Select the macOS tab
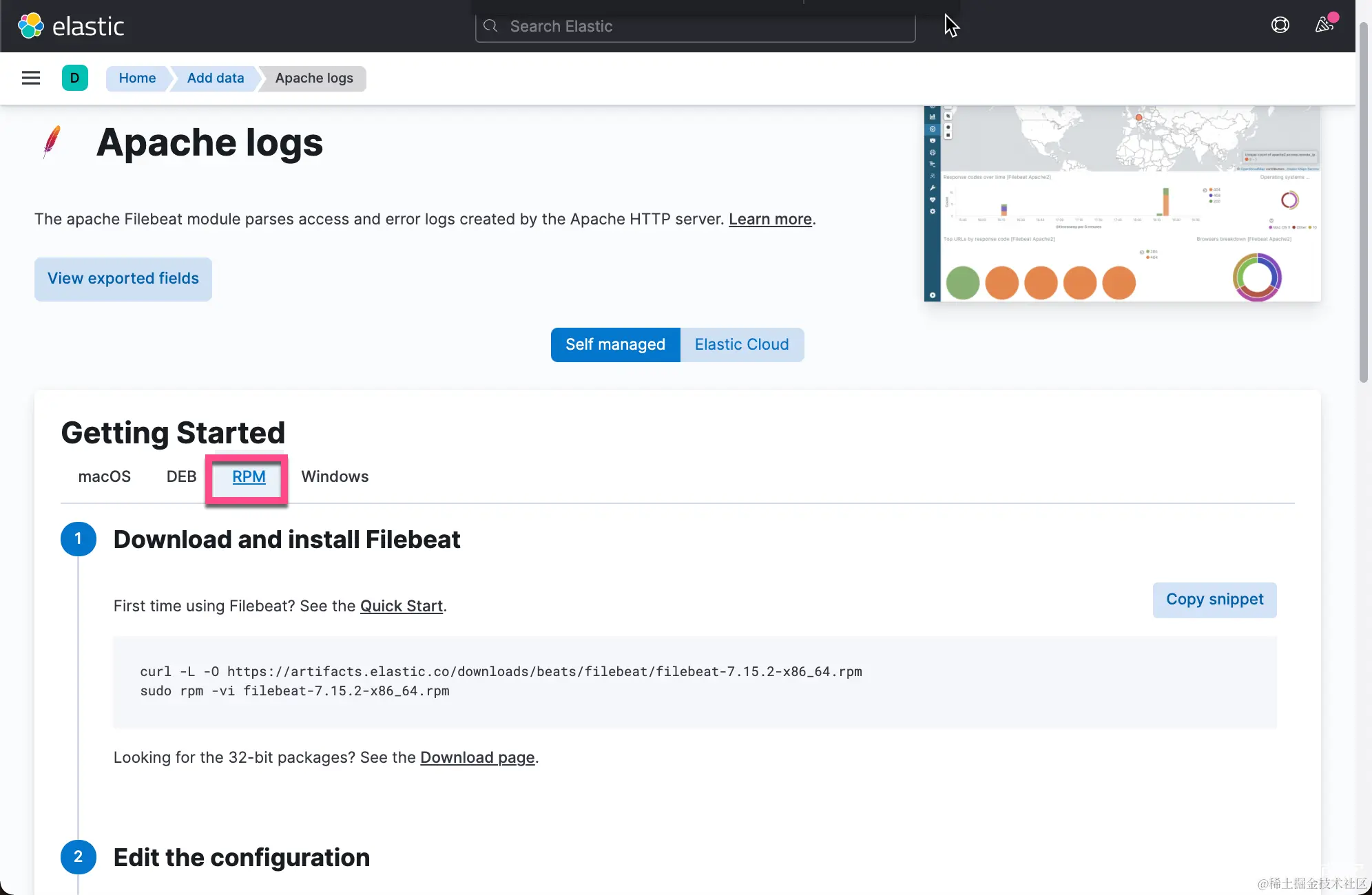1372x895 pixels. (104, 476)
